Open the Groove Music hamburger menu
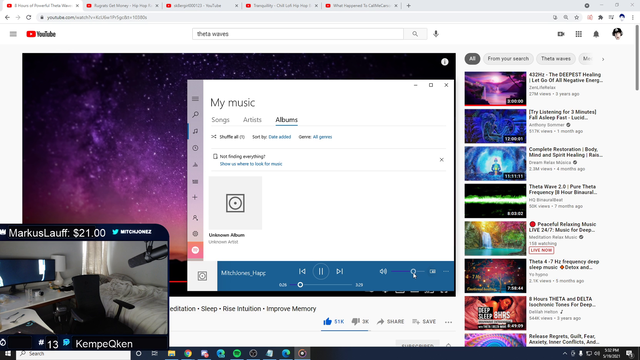640x360 pixels. [x=195, y=99]
